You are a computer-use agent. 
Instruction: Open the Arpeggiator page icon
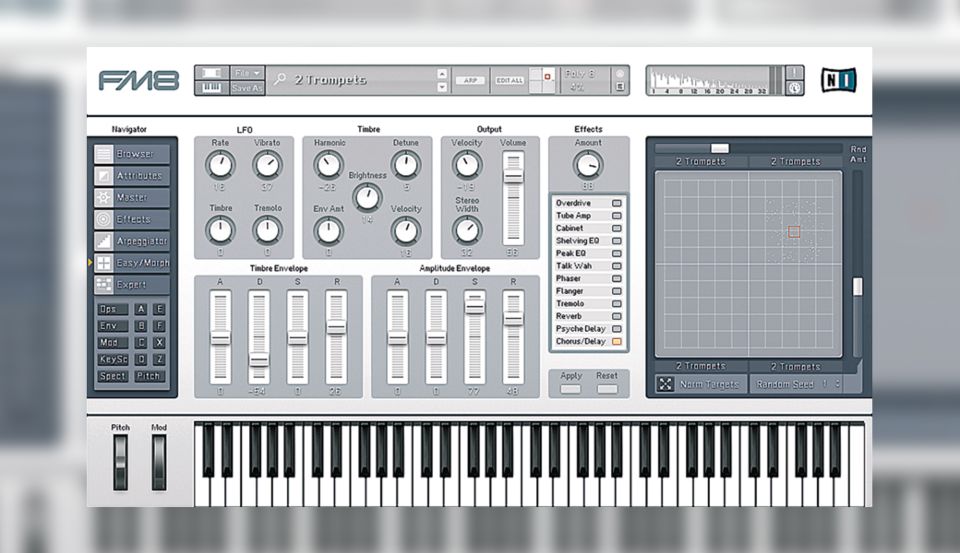104,241
